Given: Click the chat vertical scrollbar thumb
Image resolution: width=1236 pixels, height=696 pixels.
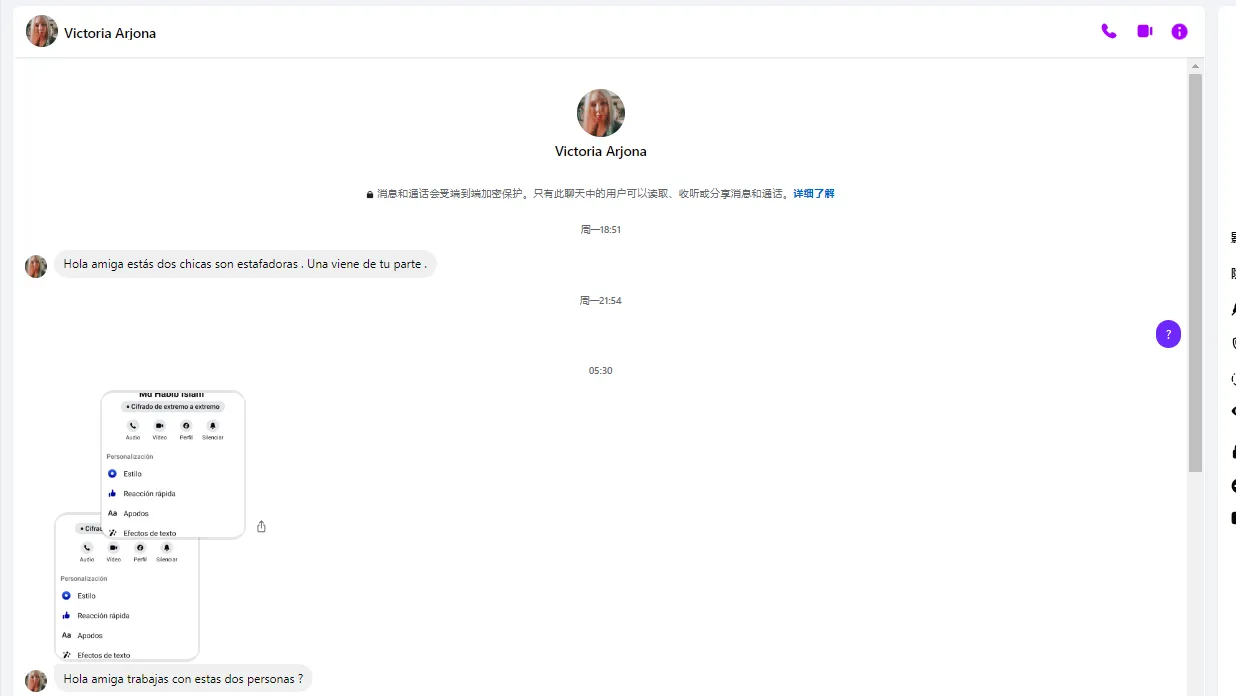Looking at the screenshot, I should 1195,272.
